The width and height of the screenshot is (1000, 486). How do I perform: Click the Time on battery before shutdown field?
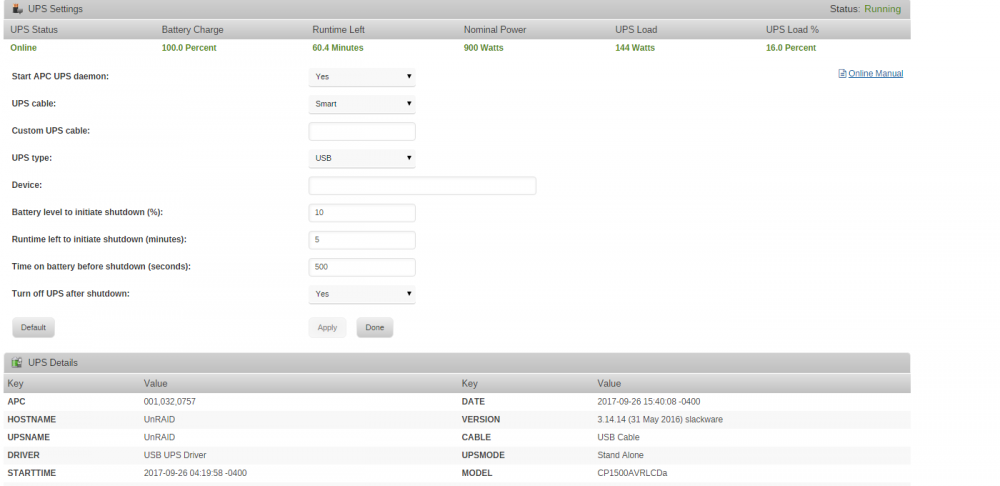pos(362,267)
